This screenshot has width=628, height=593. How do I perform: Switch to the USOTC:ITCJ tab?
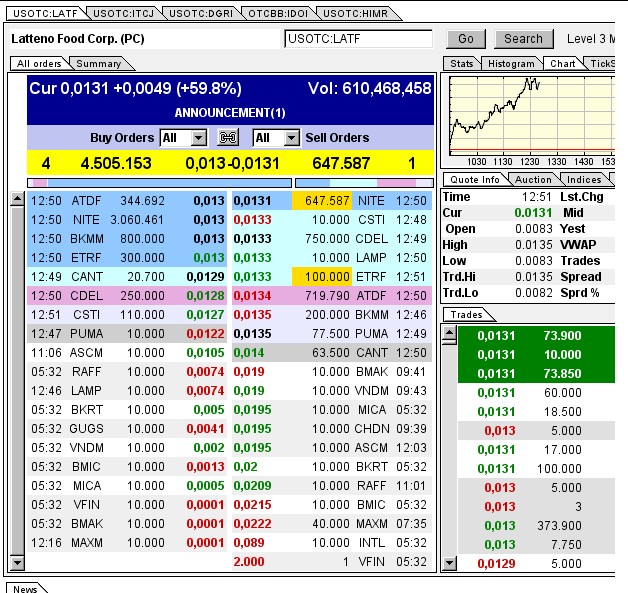click(x=123, y=14)
